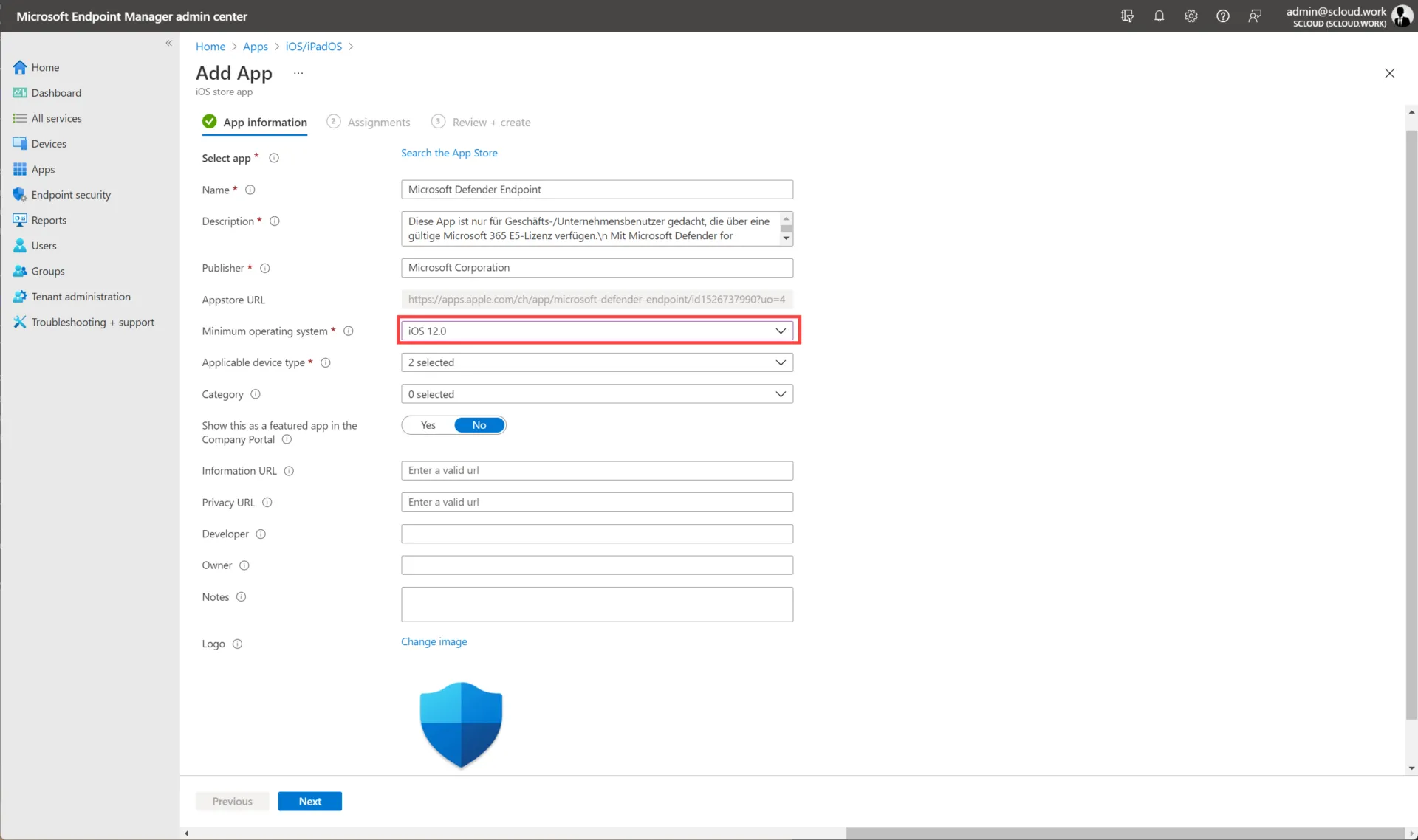Show info tooltip for Applicable device type
The height and width of the screenshot is (840, 1418).
coord(326,362)
